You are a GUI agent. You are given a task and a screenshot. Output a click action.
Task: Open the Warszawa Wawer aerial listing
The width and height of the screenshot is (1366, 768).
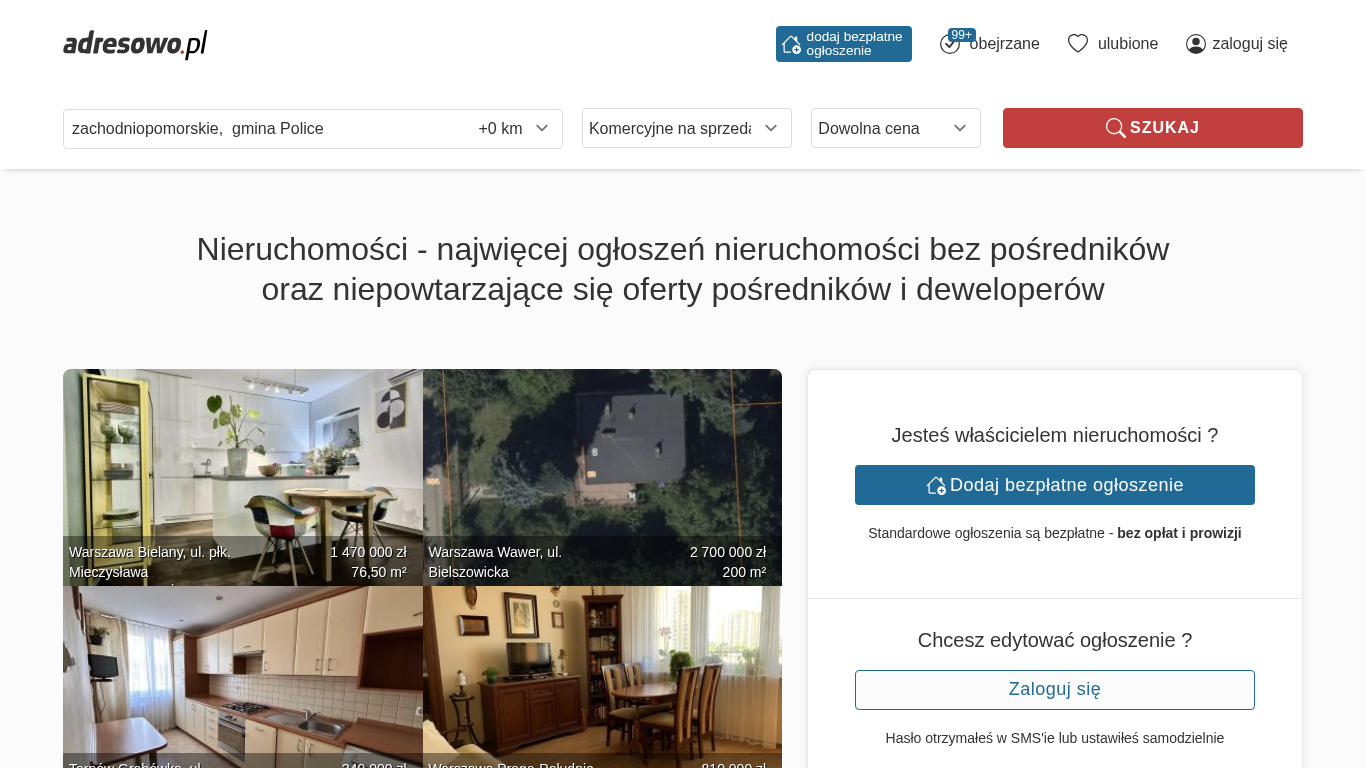click(602, 460)
